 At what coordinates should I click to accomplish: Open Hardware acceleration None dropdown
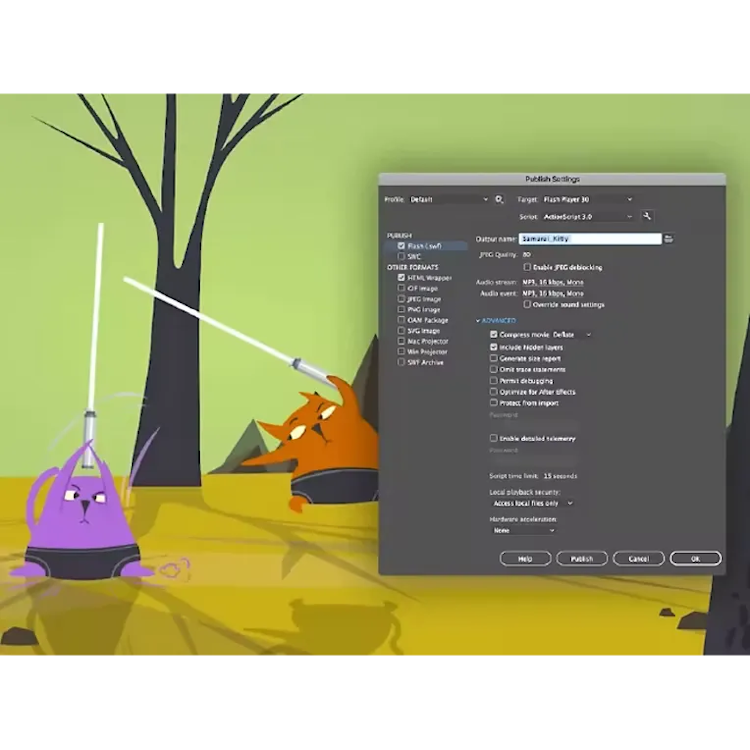click(524, 530)
